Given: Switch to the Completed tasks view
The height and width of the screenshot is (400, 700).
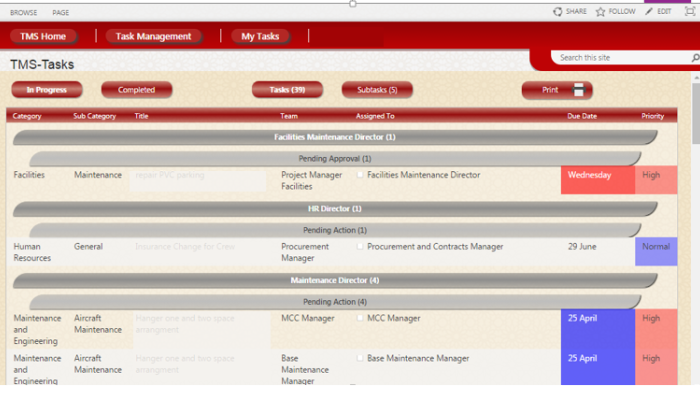Looking at the screenshot, I should [x=137, y=90].
